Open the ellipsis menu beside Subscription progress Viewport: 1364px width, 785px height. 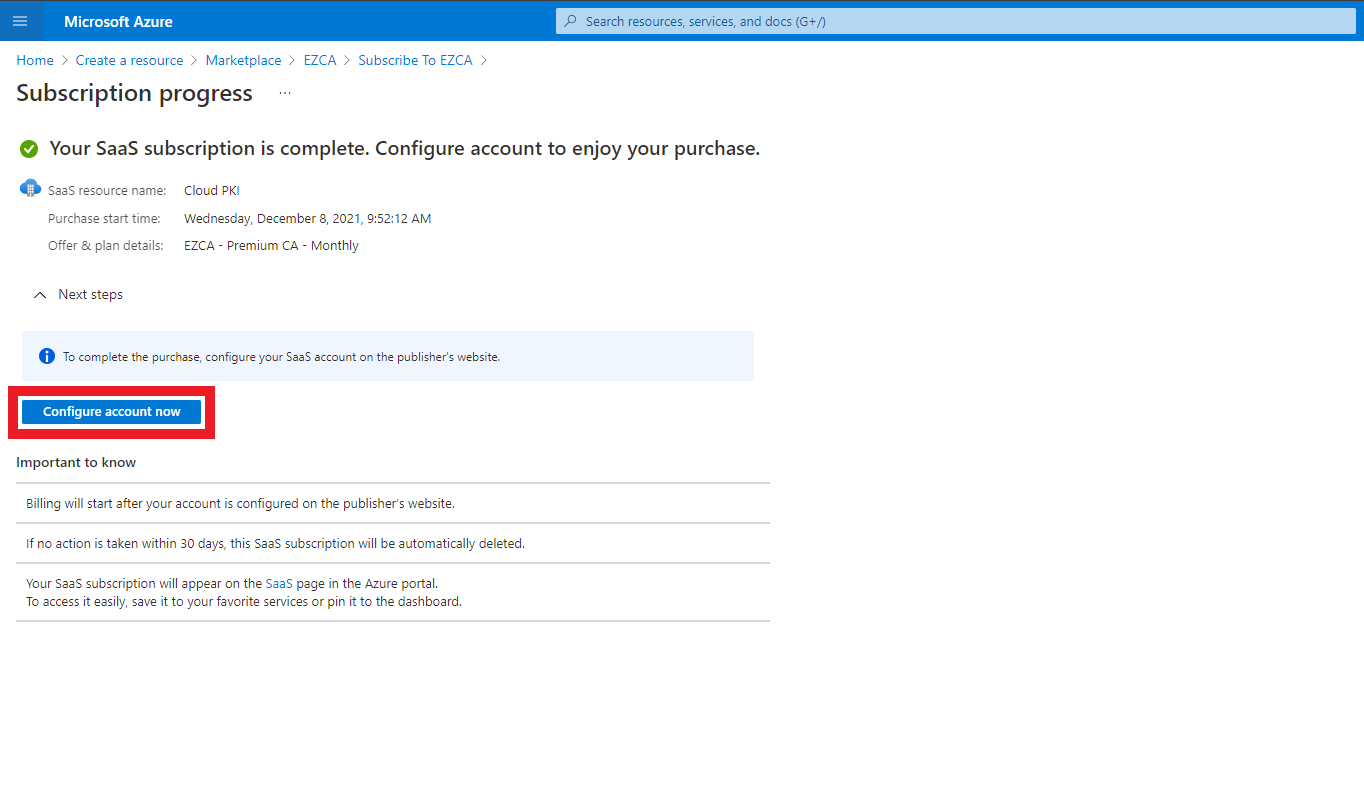point(285,93)
